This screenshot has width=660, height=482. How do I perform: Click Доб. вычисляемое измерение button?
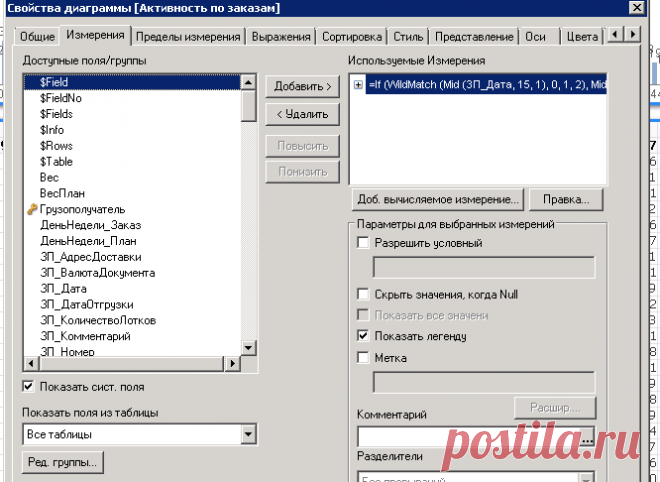438,199
